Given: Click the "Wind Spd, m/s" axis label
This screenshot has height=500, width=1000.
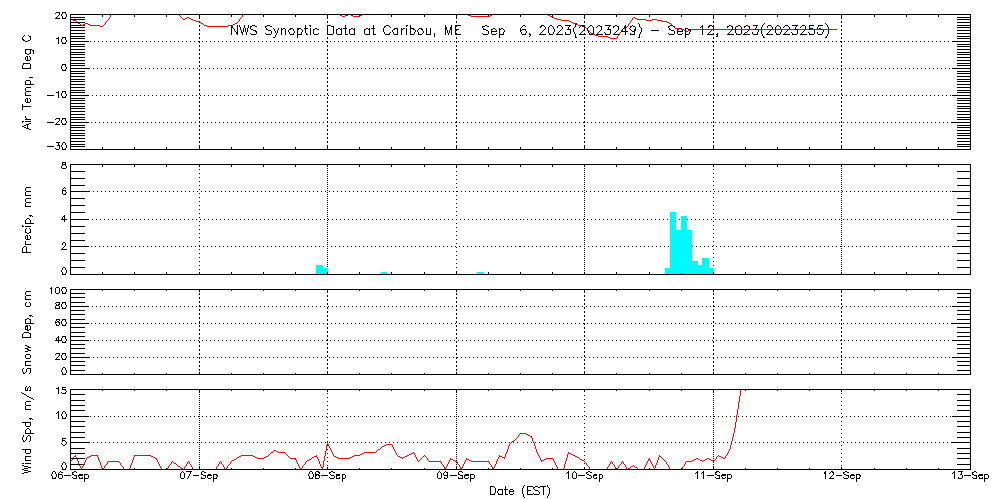Looking at the screenshot, I should click(x=28, y=428).
